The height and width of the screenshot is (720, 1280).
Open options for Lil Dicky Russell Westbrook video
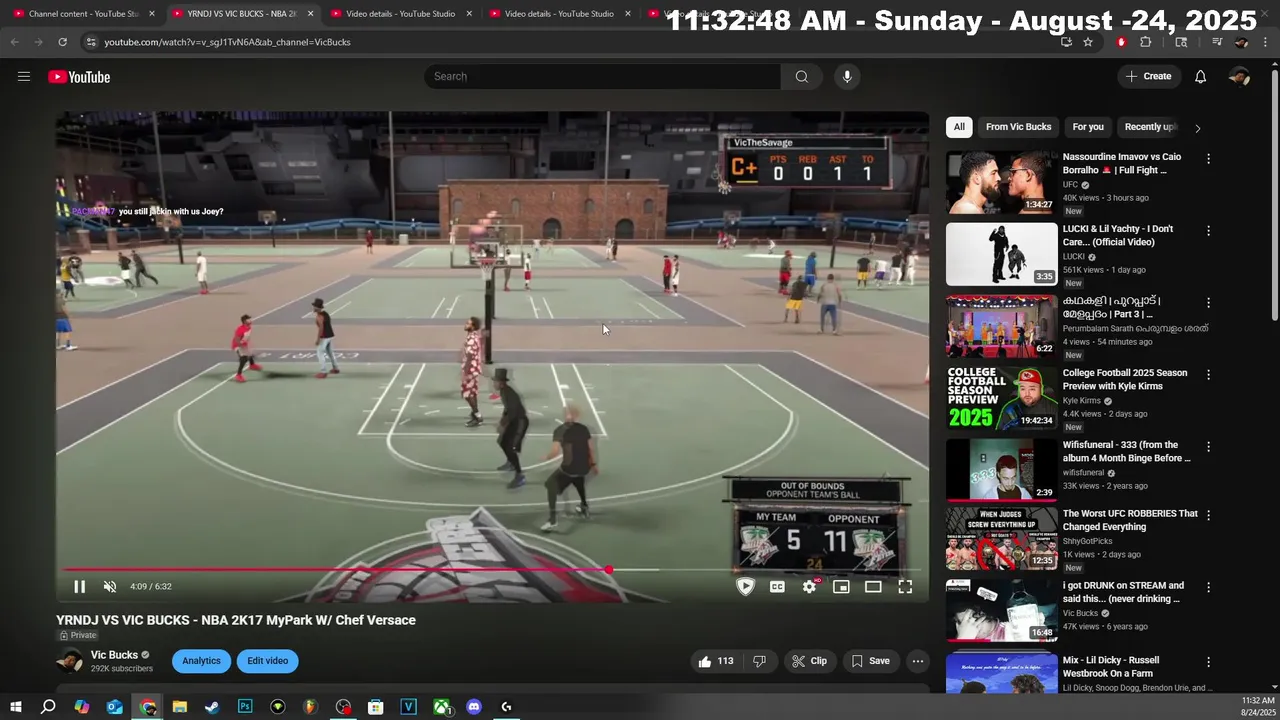[1208, 663]
